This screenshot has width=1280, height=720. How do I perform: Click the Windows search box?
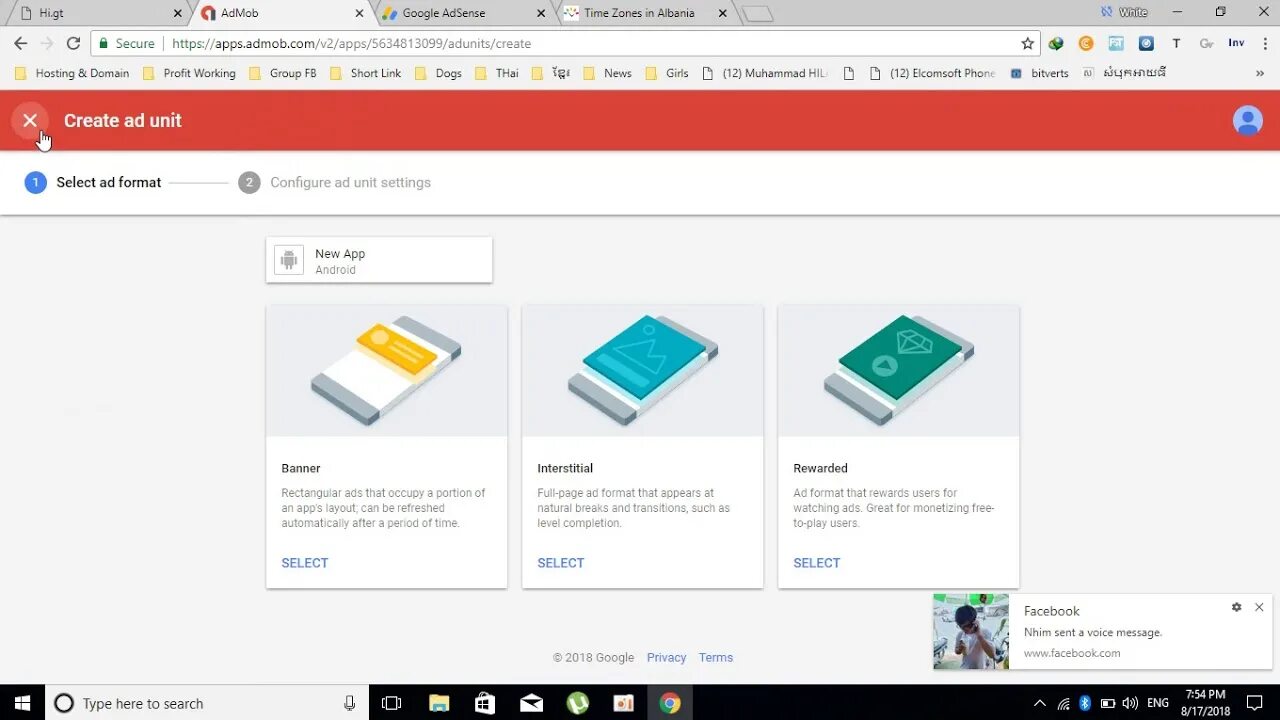[208, 703]
